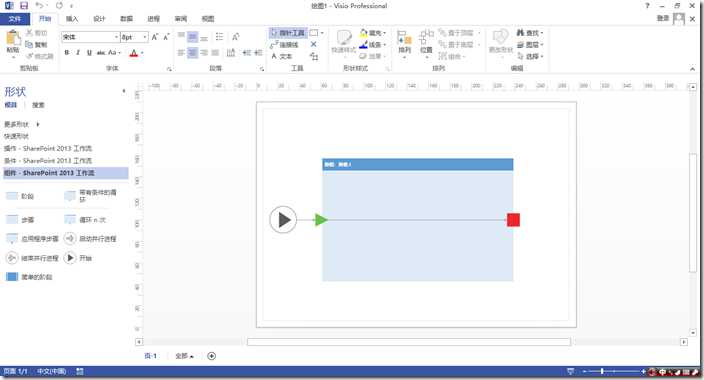Toggle right align in bottom paragraph row
The image size is (704, 380).
click(x=204, y=53)
